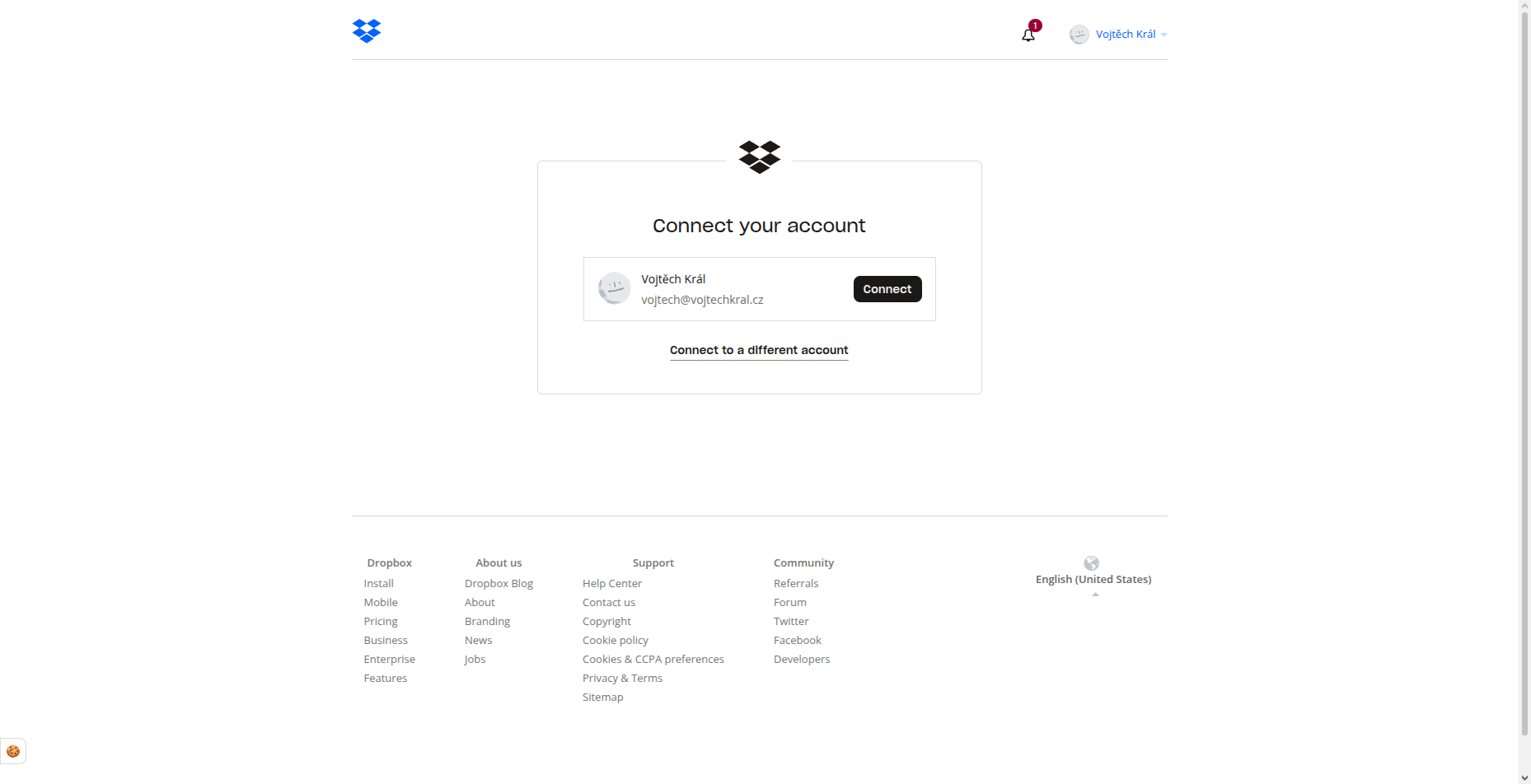Click Connect to a different account

point(759,350)
